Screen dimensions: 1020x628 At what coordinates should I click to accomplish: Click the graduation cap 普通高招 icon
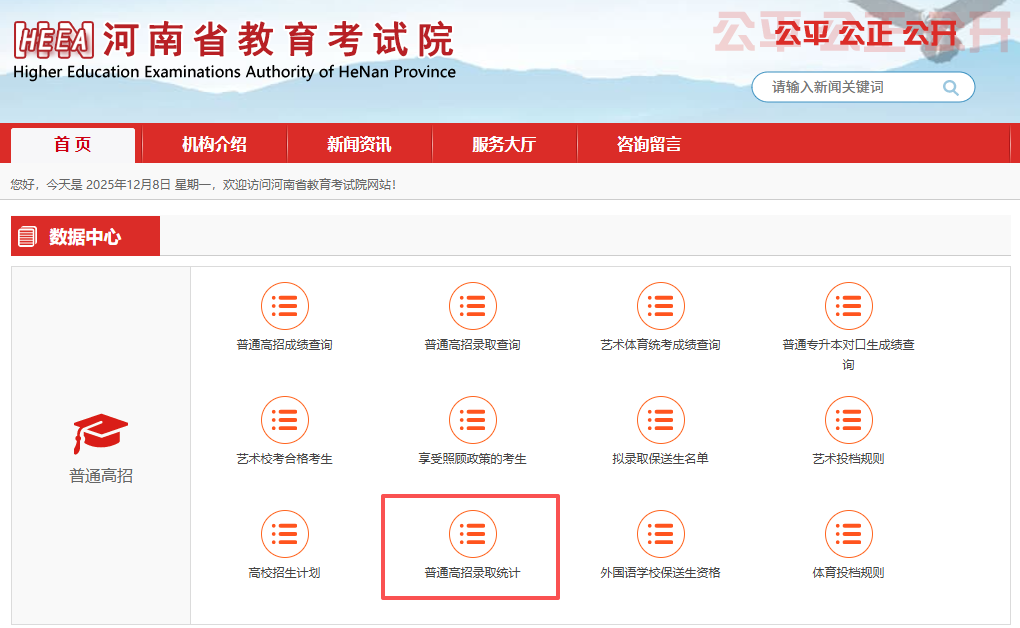101,434
